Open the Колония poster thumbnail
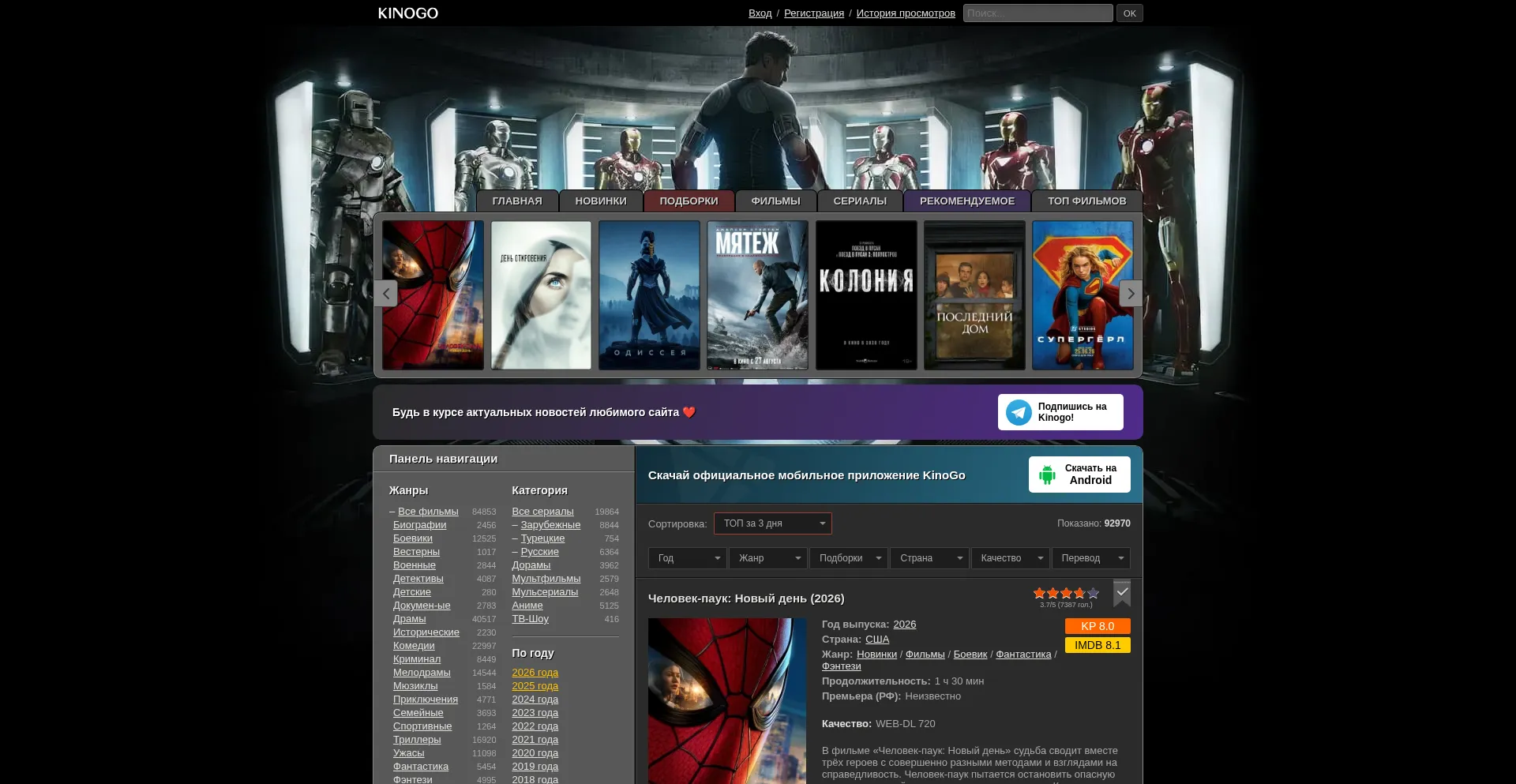This screenshot has width=1516, height=784. point(866,295)
